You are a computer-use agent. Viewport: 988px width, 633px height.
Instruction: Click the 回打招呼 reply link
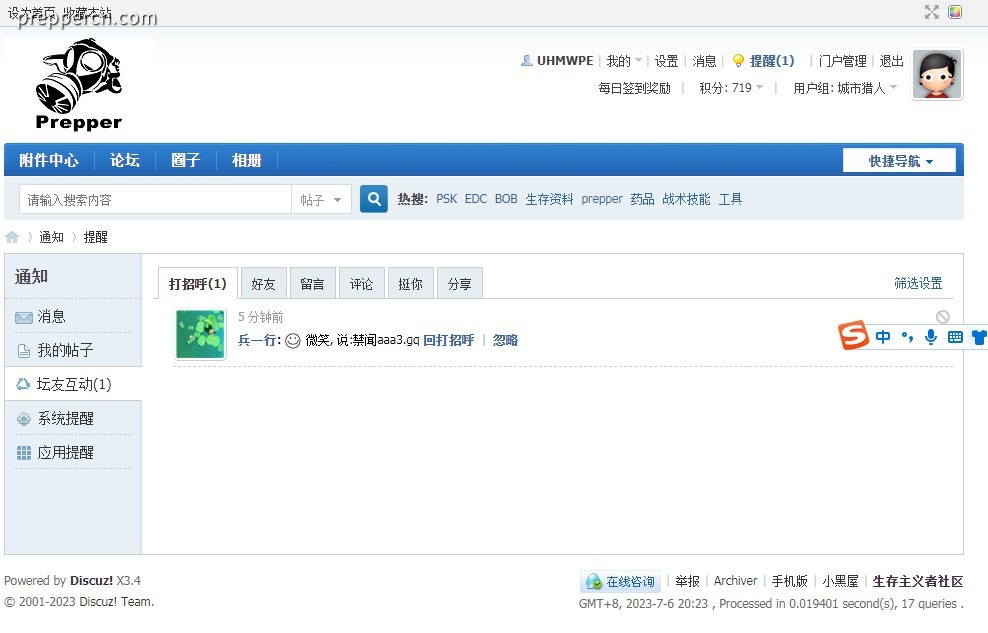449,340
